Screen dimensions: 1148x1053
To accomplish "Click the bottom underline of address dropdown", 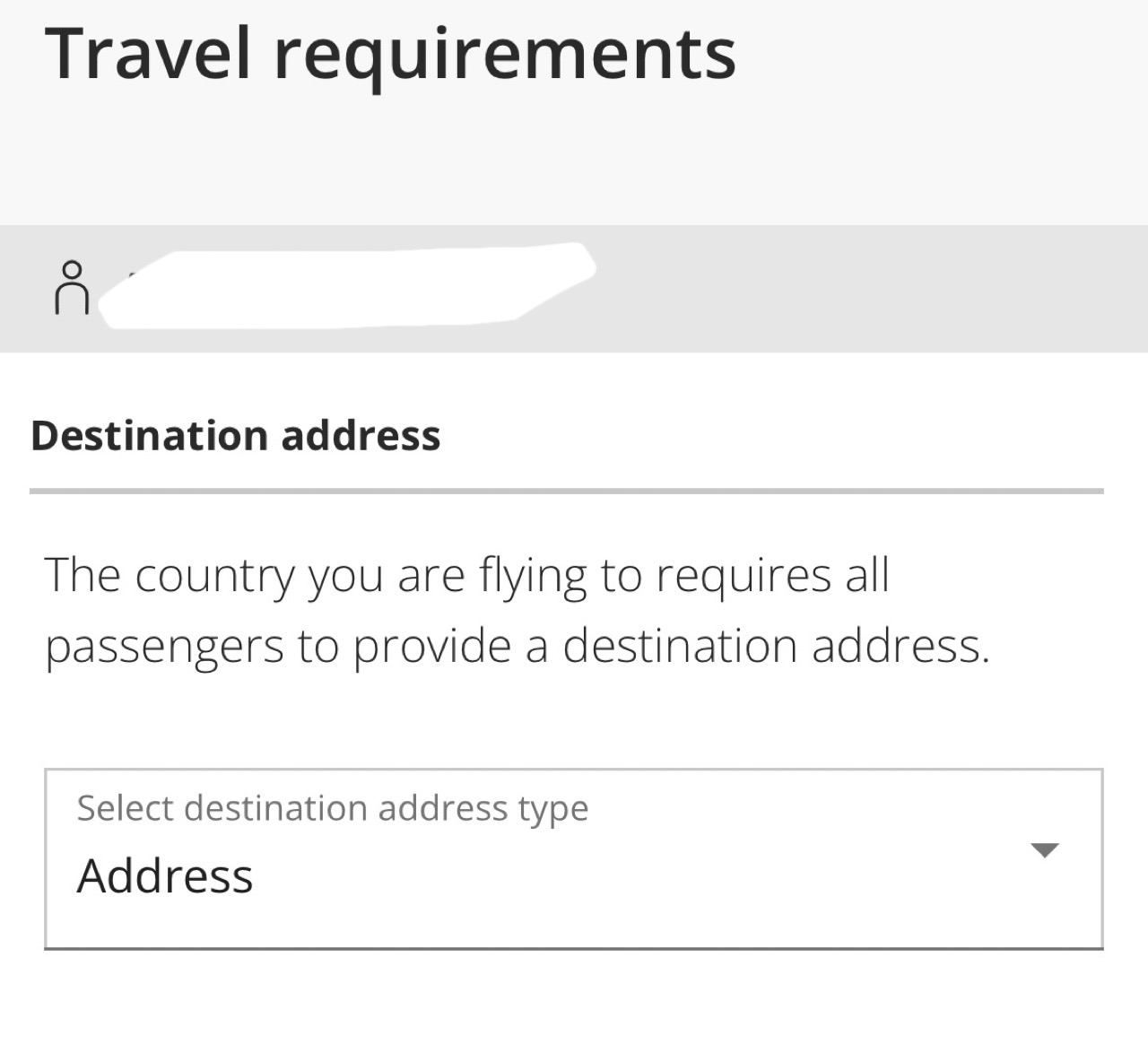I will [x=574, y=947].
